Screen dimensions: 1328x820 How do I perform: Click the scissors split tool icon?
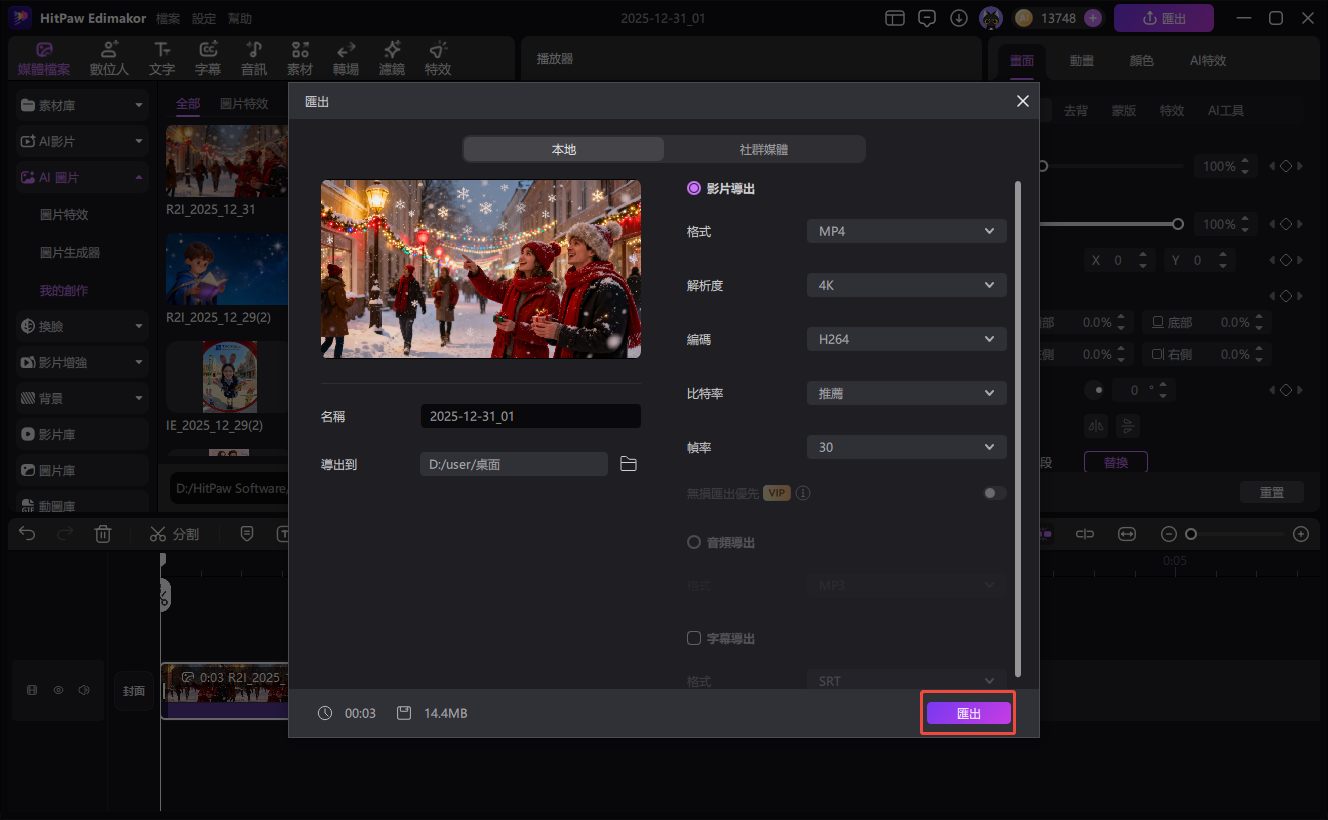click(x=158, y=534)
